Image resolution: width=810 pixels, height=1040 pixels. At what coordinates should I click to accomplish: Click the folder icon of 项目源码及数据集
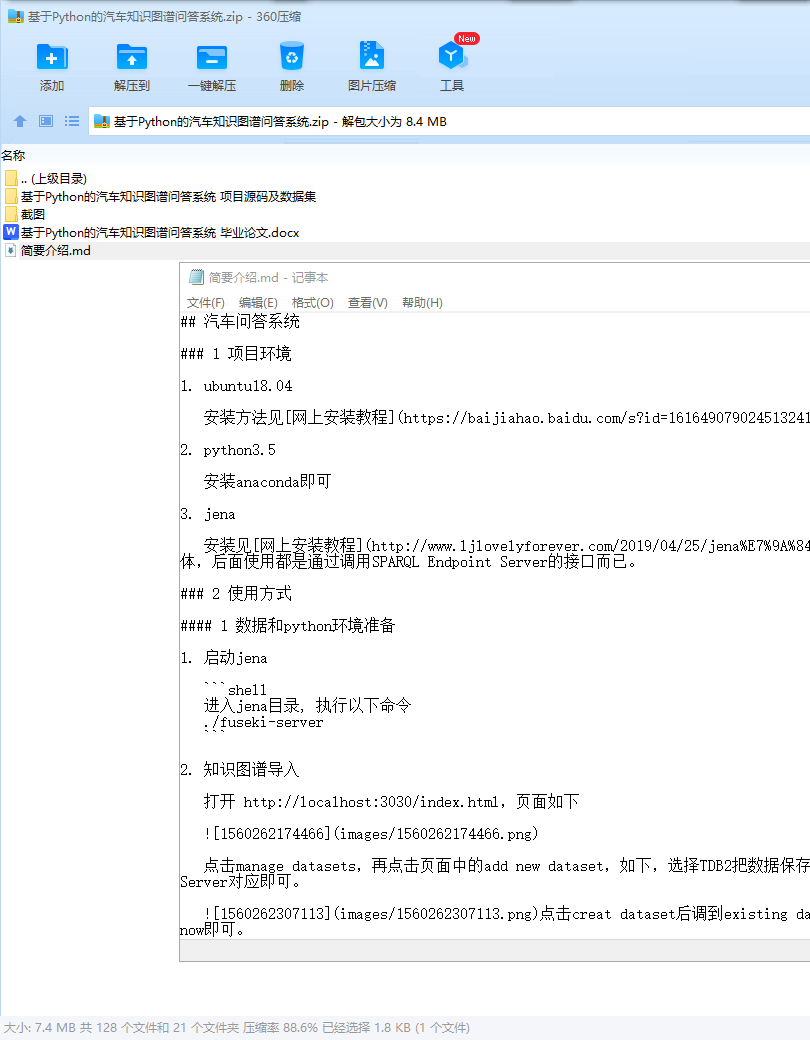pyautogui.click(x=11, y=196)
